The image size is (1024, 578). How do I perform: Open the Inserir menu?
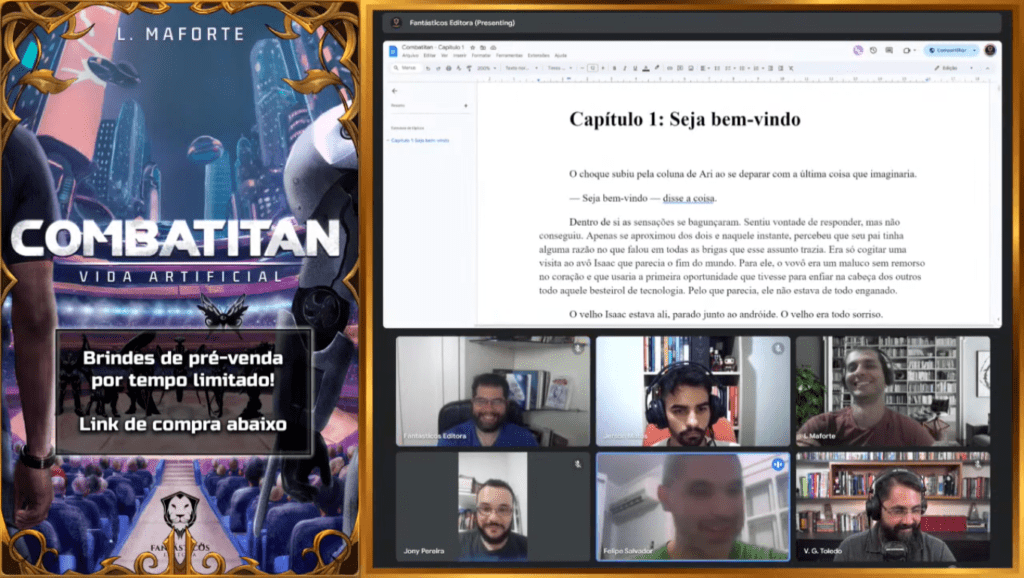click(460, 56)
